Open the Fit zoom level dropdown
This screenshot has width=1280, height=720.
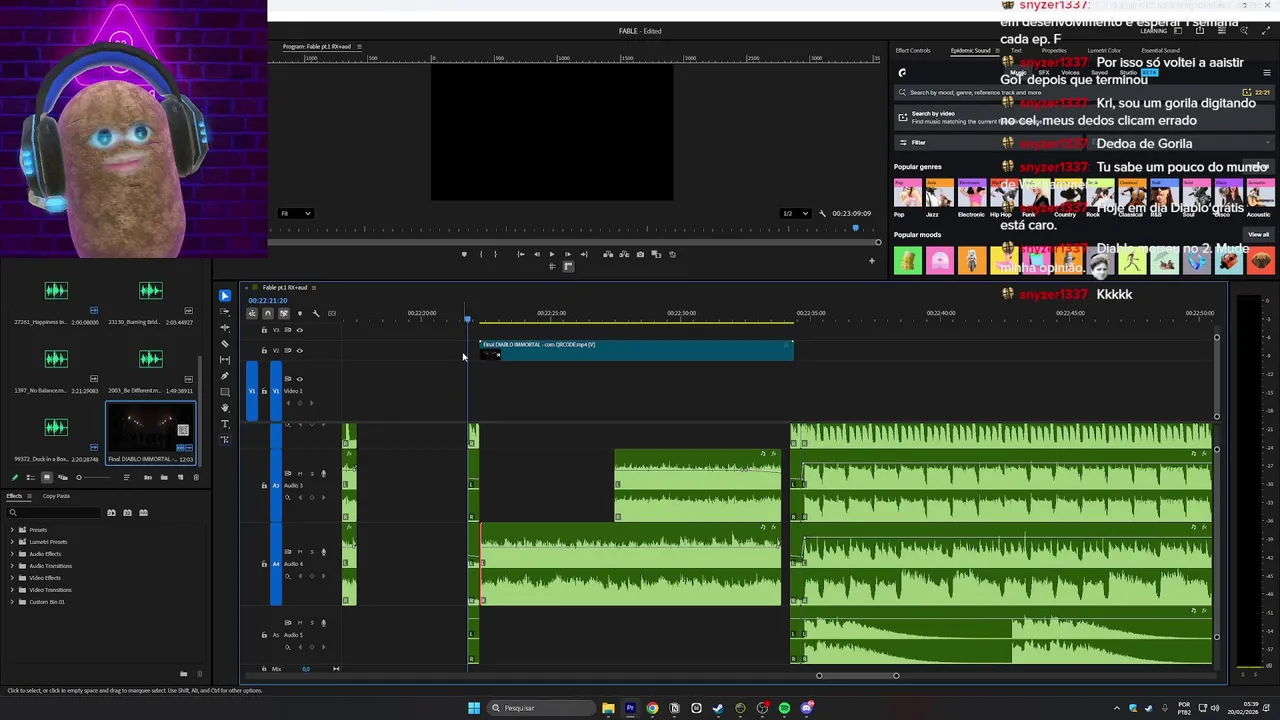296,213
